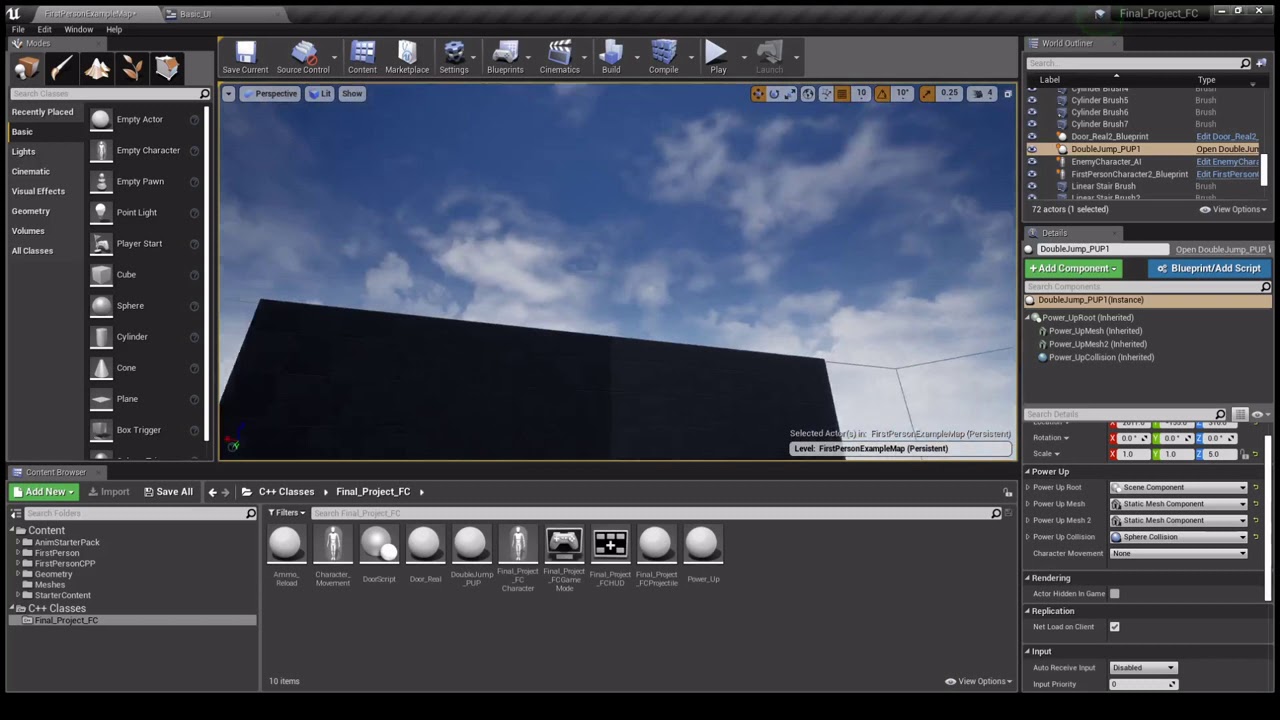1280x720 pixels.
Task: Select the scale gizmo tool in viewport
Action: click(790, 94)
